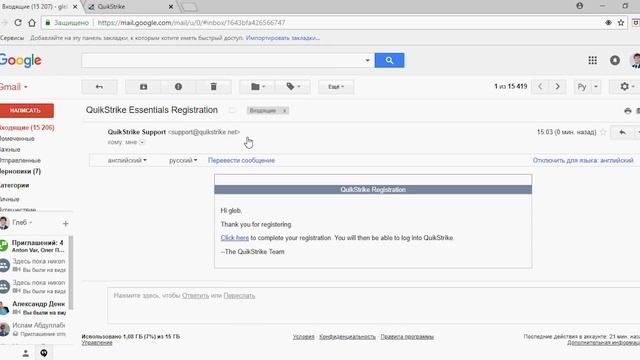Switch to contacts icon at bottom
The image size is (640, 360).
(25, 353)
